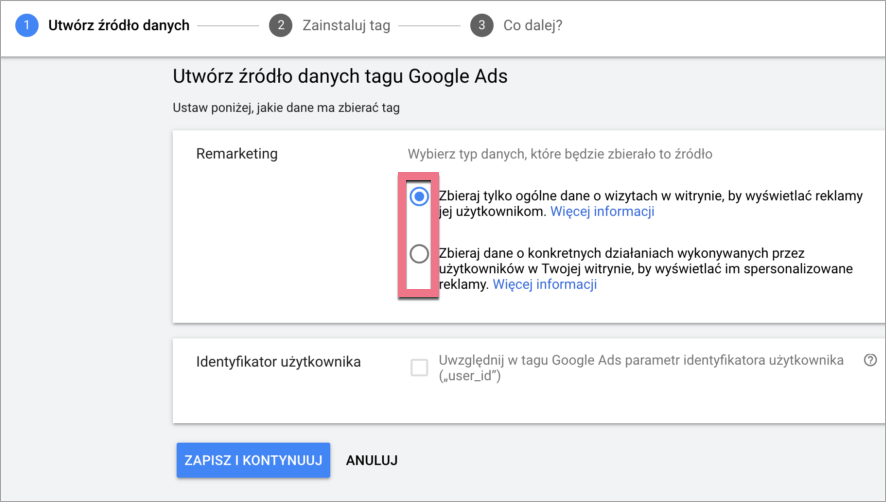Open help icon next to user_id option

(869, 360)
